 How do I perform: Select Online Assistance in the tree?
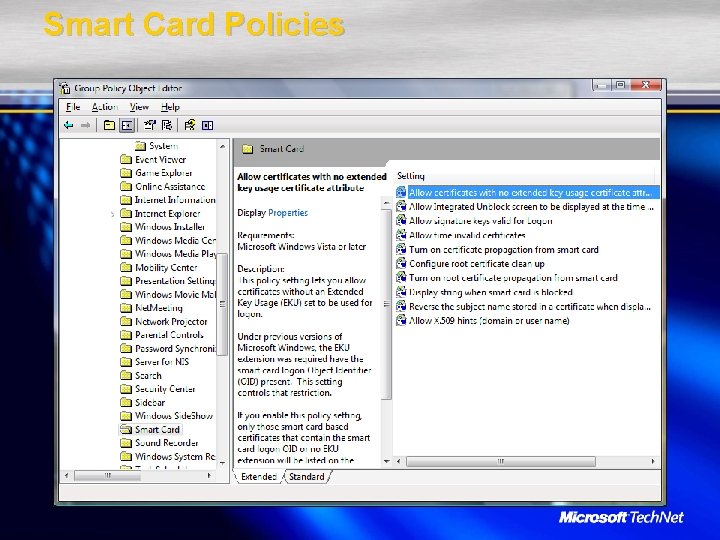click(x=163, y=186)
